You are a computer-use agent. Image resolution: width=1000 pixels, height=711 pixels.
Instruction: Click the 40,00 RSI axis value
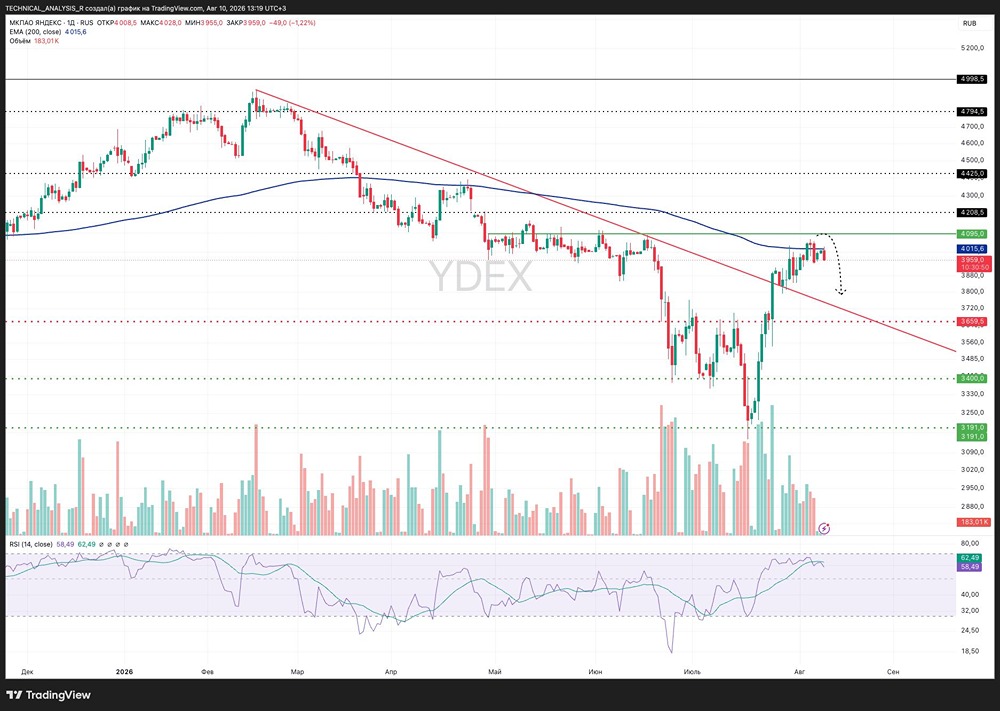coord(970,594)
